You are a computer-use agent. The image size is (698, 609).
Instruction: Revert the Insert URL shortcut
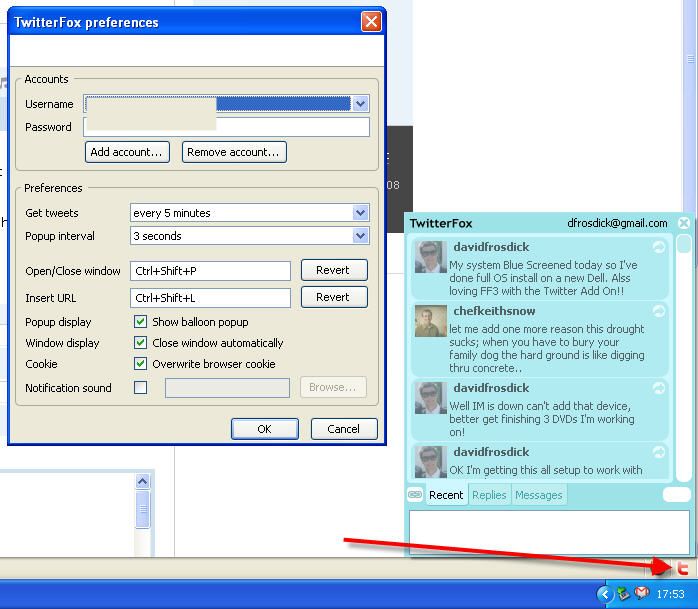pyautogui.click(x=334, y=297)
